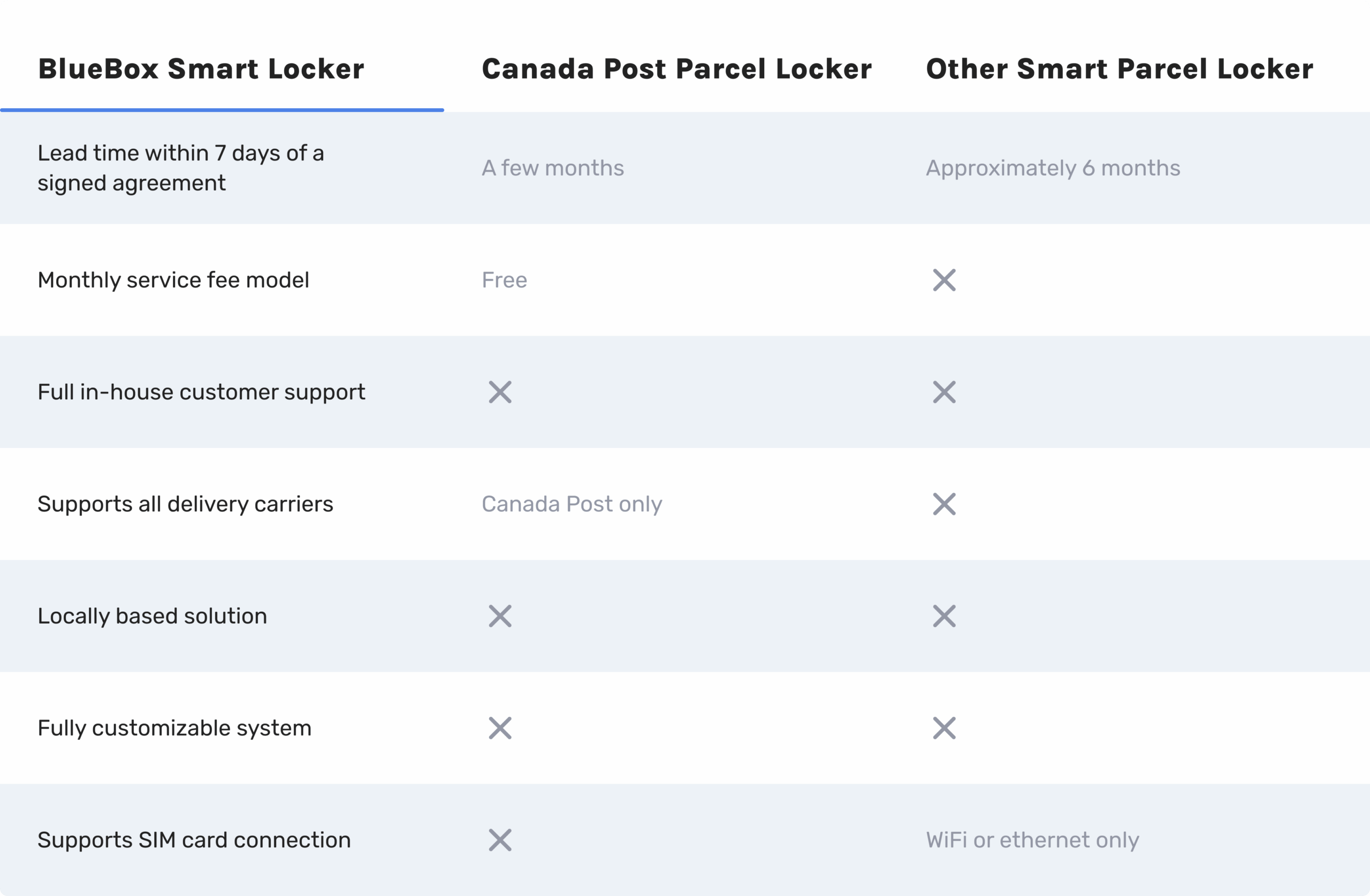Click Canada Post X icon for in-house support
This screenshot has height=896, width=1370.
tap(500, 392)
